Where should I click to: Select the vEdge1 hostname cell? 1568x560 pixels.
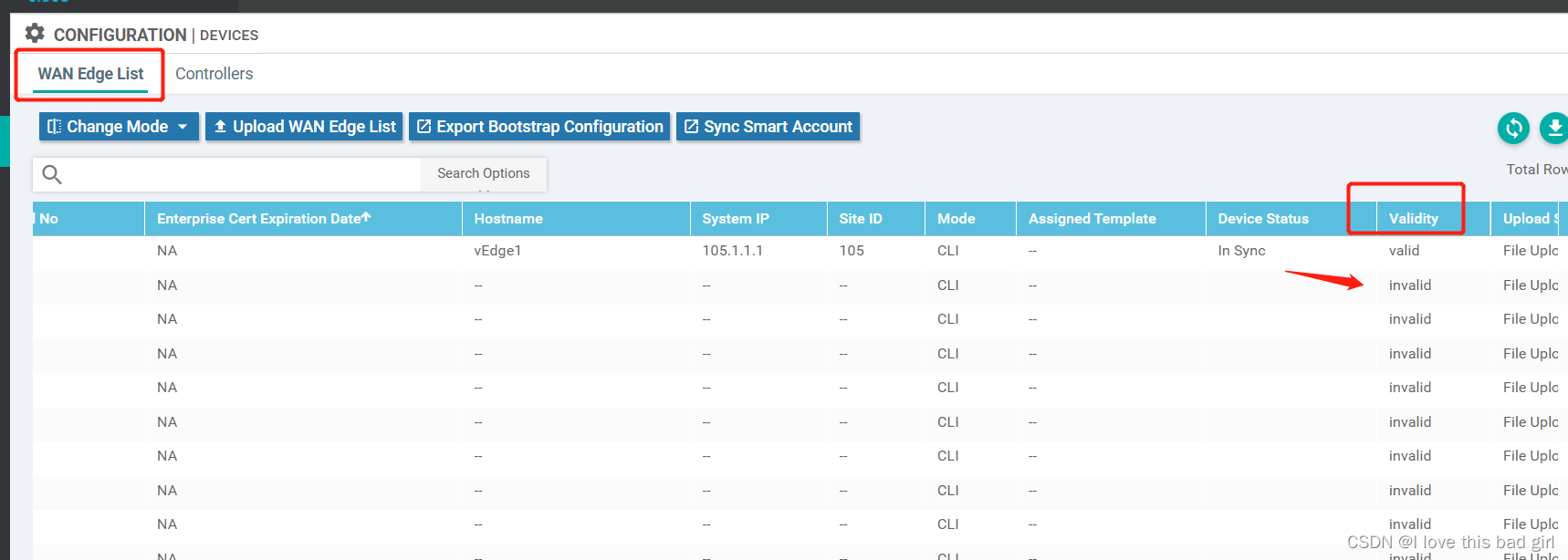tap(497, 251)
